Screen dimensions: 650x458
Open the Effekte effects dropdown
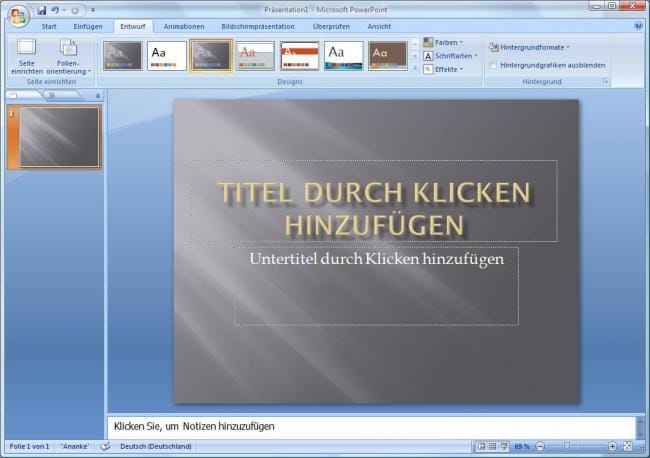[443, 69]
